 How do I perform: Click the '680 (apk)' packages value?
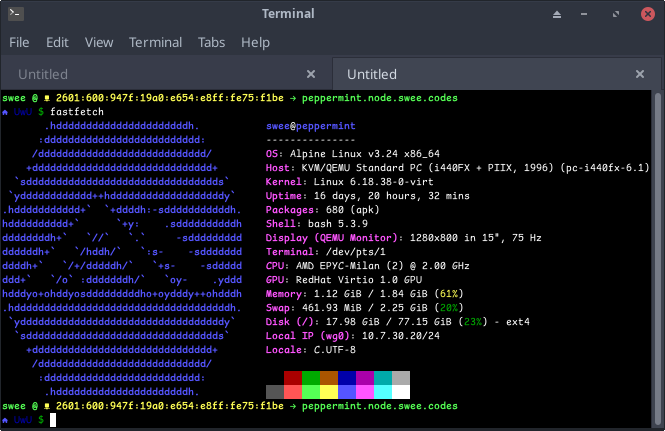(352, 210)
